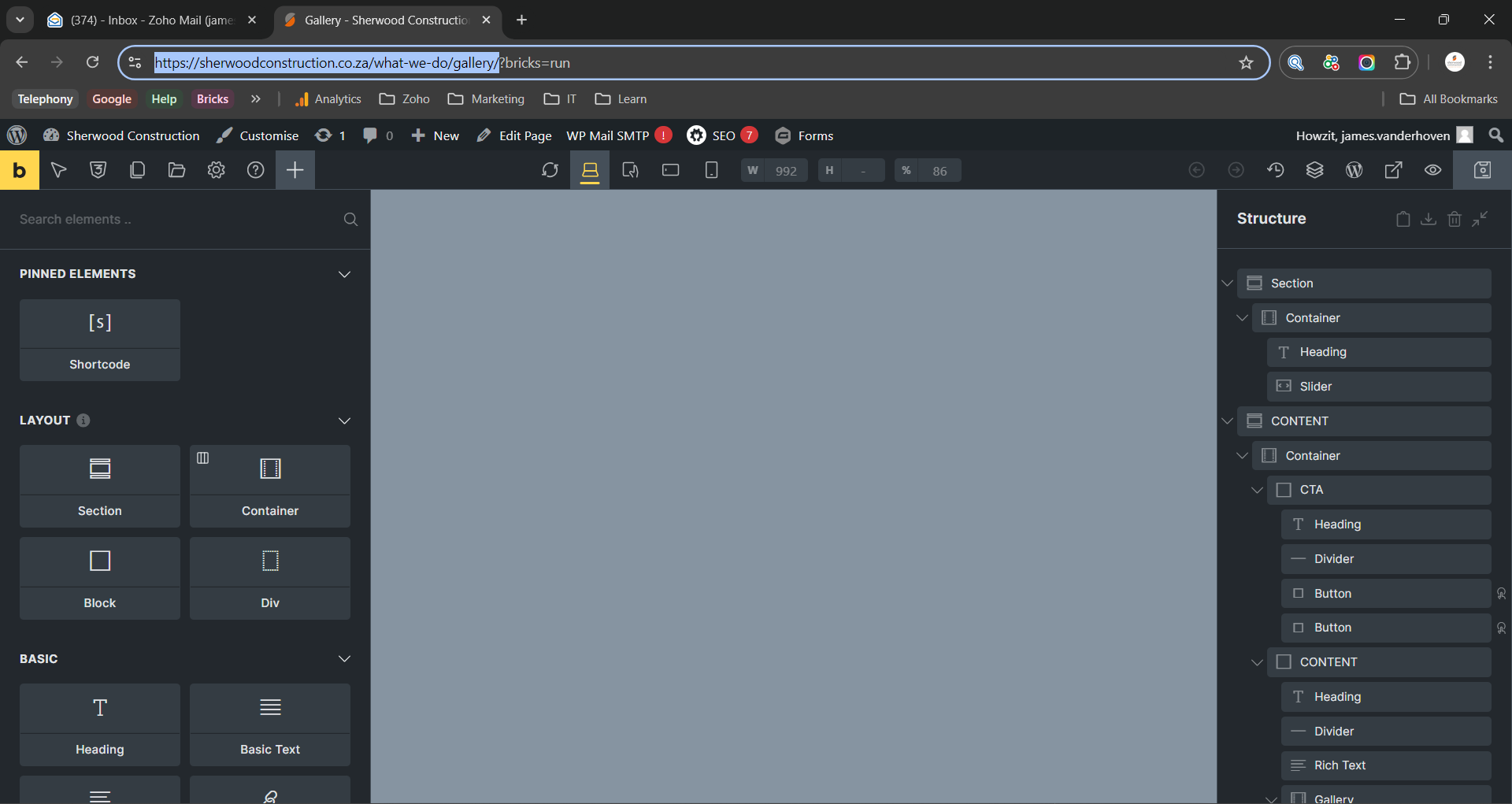The width and height of the screenshot is (1512, 804).
Task: Select the Rich Text item in Structure
Action: (1386, 765)
